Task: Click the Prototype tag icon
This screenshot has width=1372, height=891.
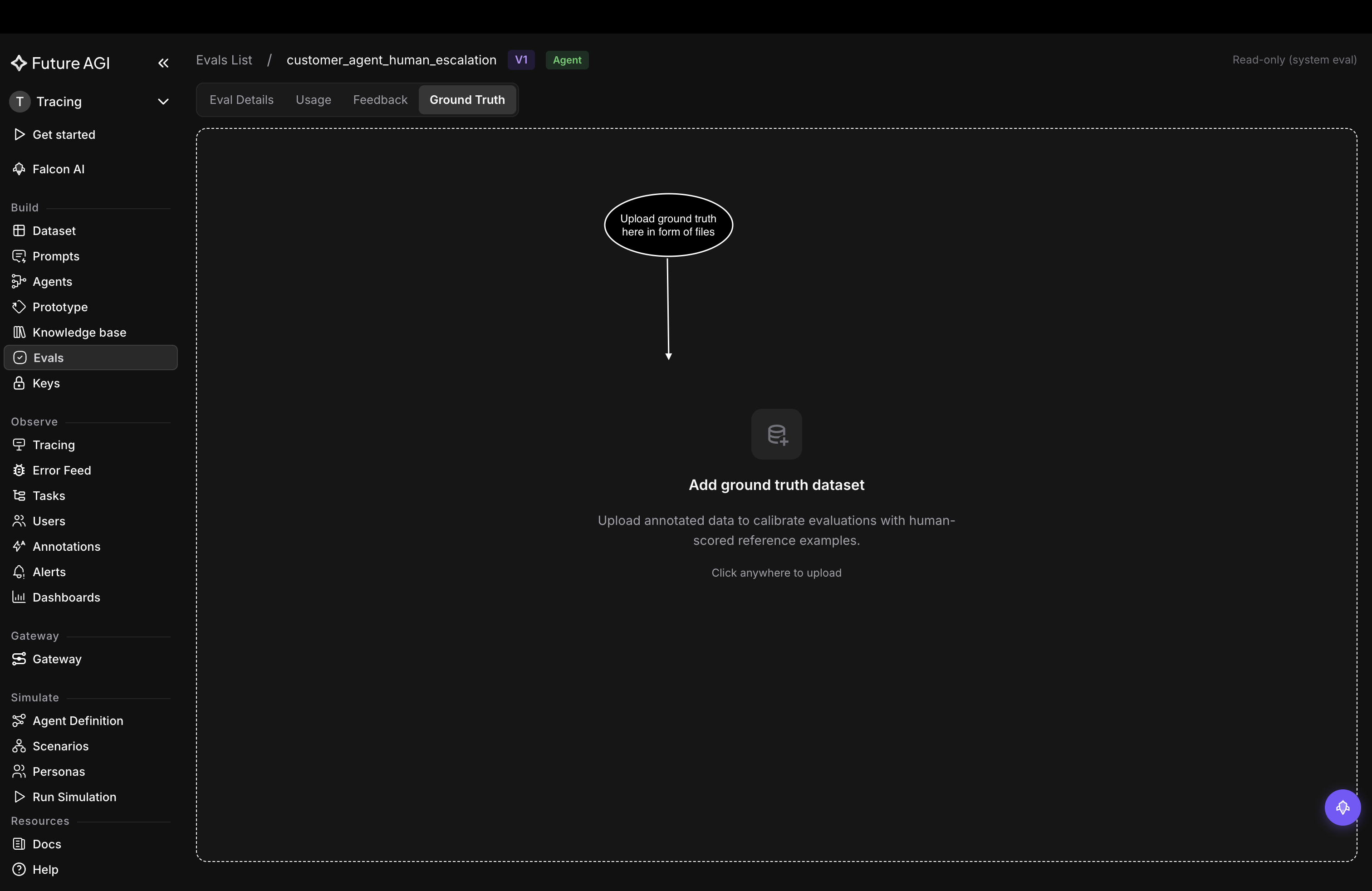Action: coord(19,307)
